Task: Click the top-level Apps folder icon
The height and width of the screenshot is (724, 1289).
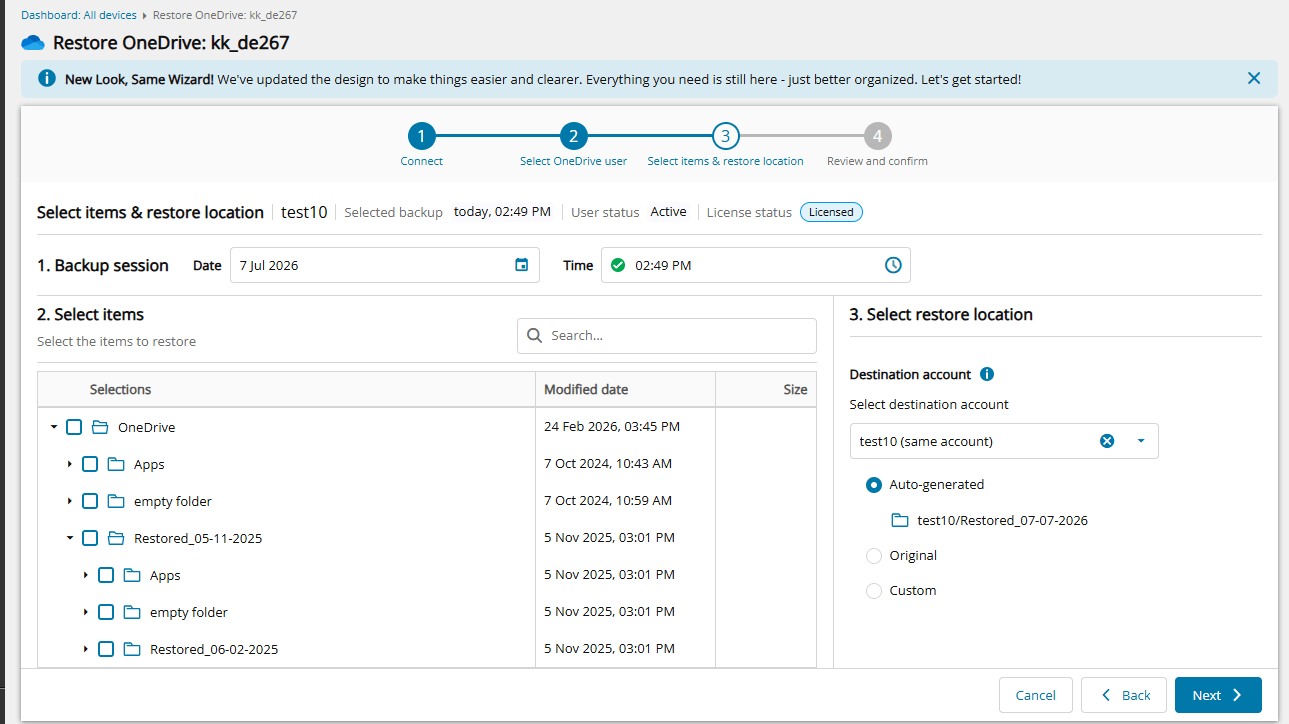Action: click(116, 464)
